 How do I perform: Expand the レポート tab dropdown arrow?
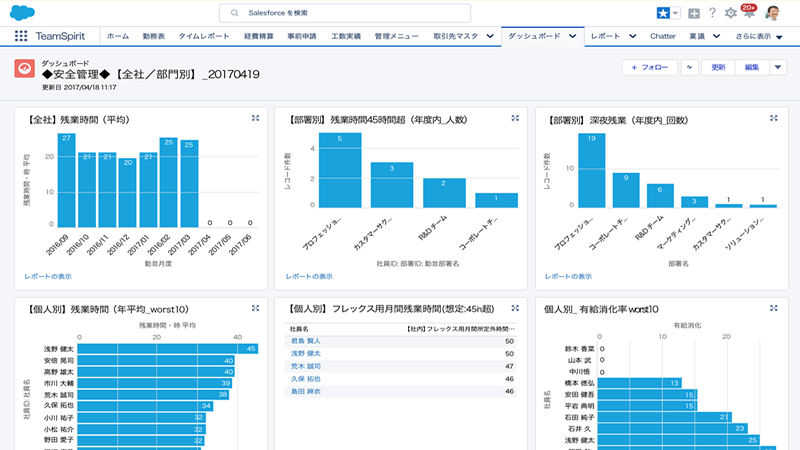(x=633, y=36)
